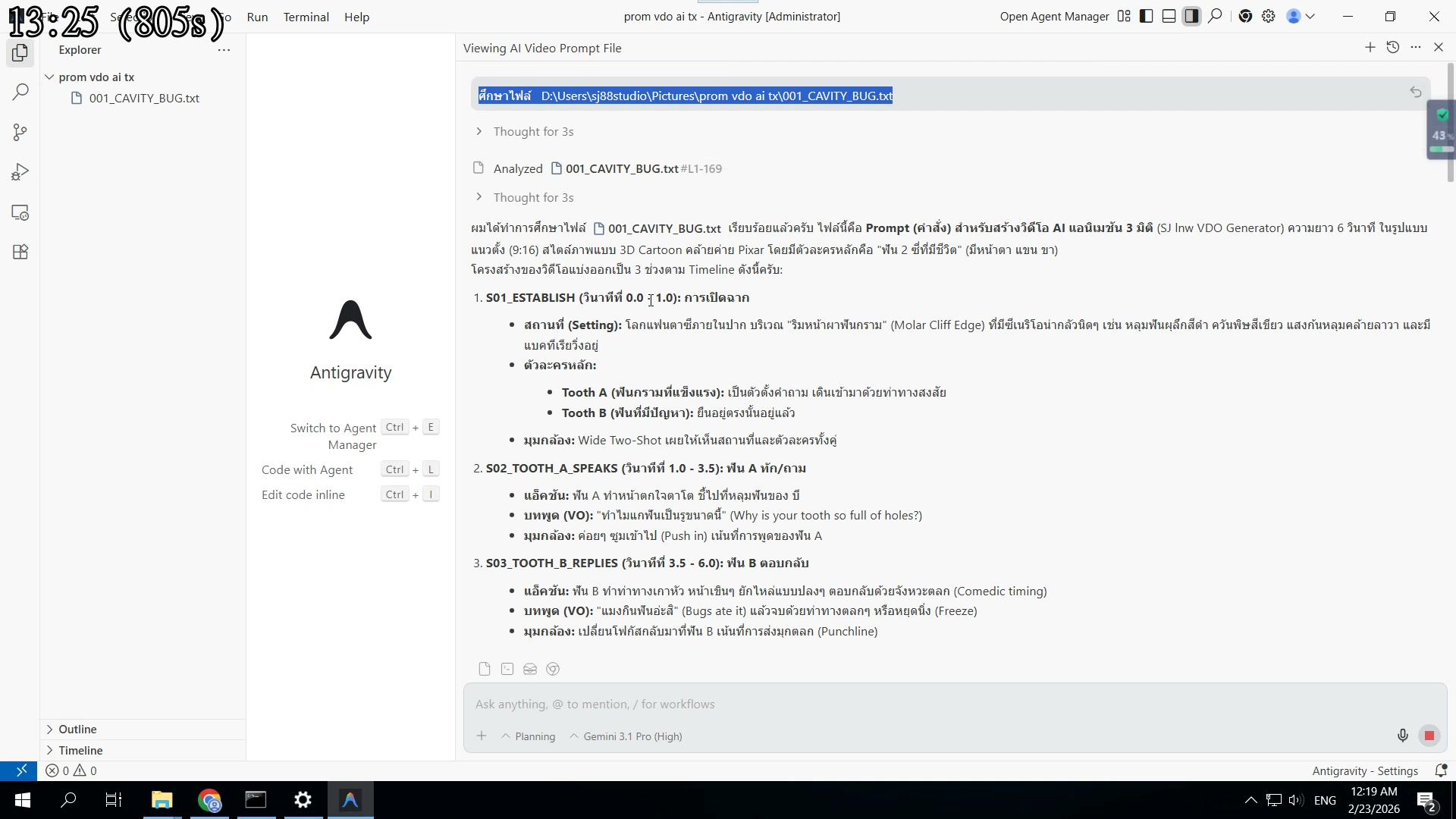Viewport: 1456px width, 819px height.
Task: Open chat history clock icon
Action: (1392, 48)
